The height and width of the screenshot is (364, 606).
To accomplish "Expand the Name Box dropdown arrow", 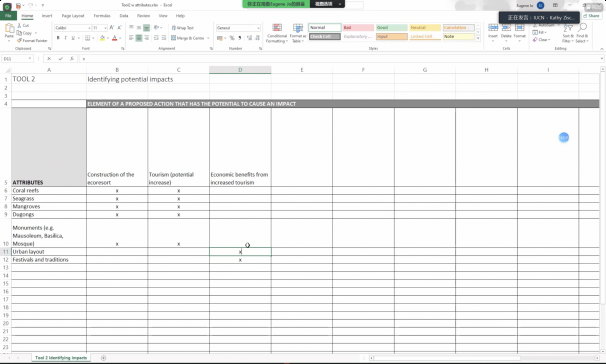I will 30,58.
